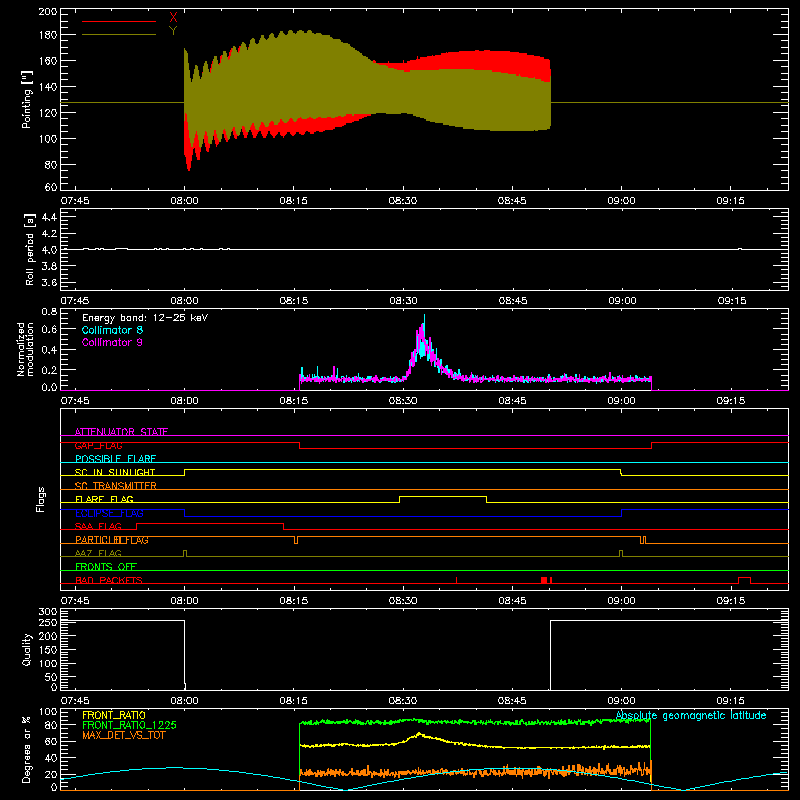This screenshot has width=800, height=800.
Task: Click the '08:15' tick label under Flags panel
Action: click(x=293, y=601)
